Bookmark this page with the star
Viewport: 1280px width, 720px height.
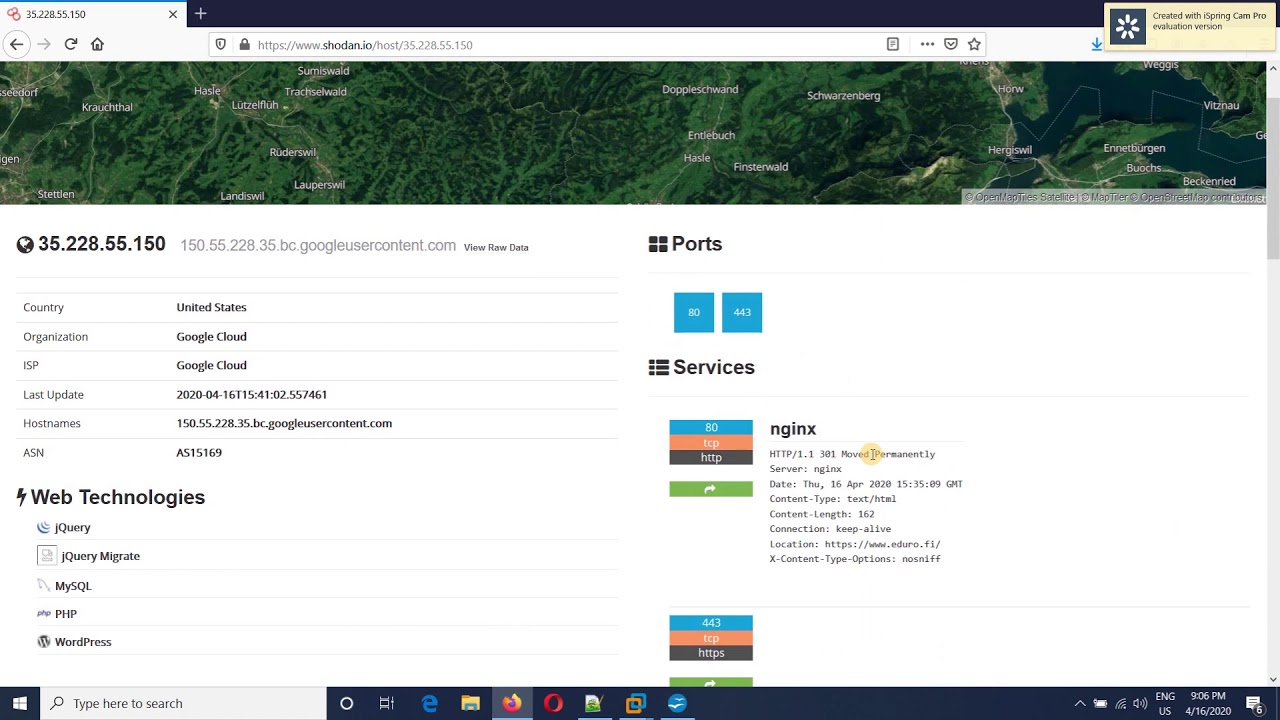point(974,44)
